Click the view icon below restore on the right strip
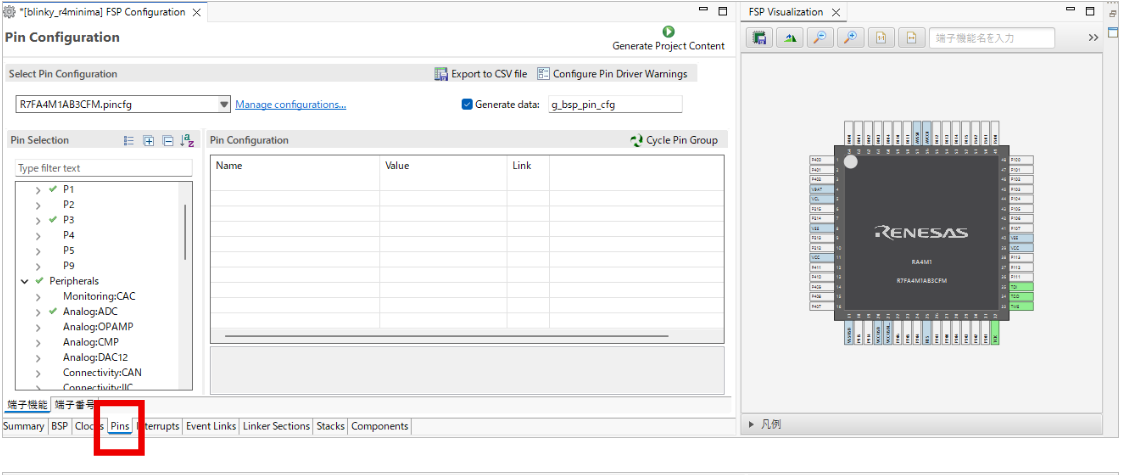This screenshot has width=1123, height=475. 1114,32
